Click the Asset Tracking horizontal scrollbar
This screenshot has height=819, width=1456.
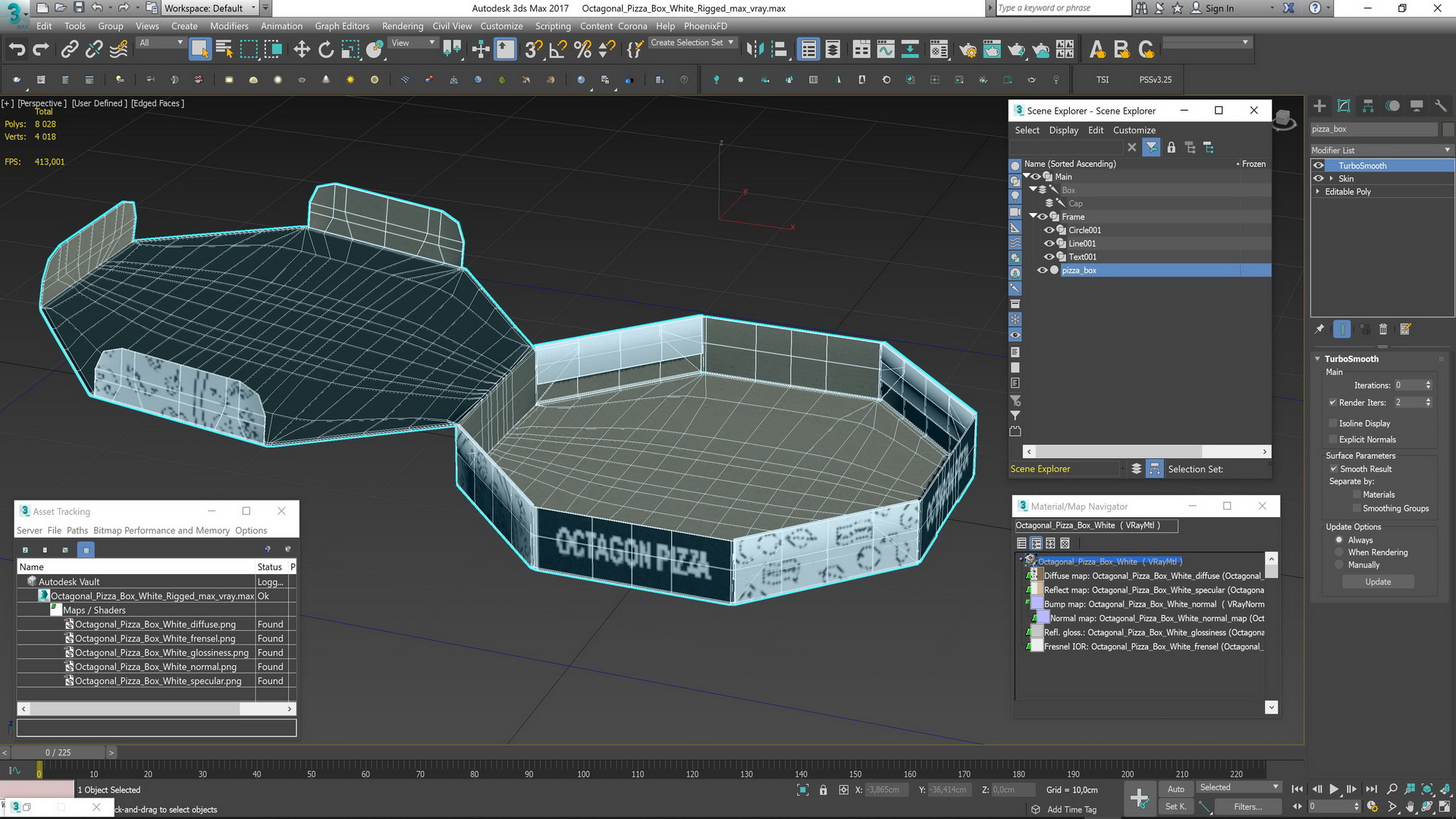pyautogui.click(x=156, y=709)
